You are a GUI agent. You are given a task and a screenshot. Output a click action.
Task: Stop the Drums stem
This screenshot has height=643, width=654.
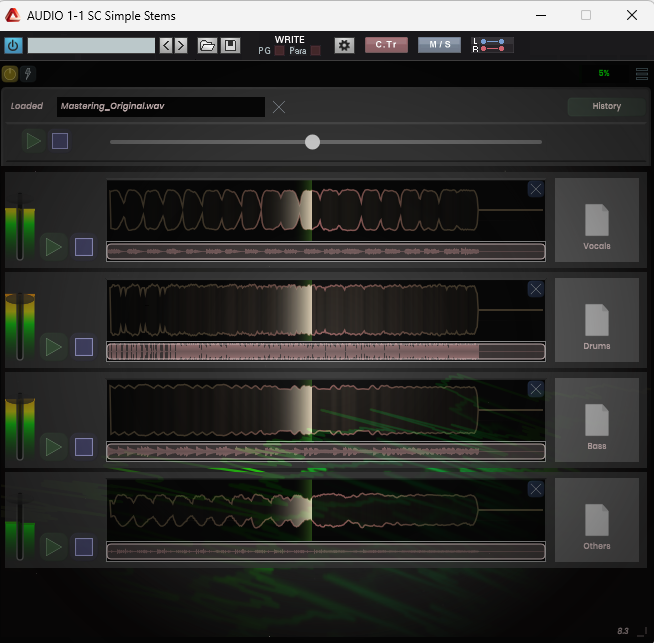[84, 347]
